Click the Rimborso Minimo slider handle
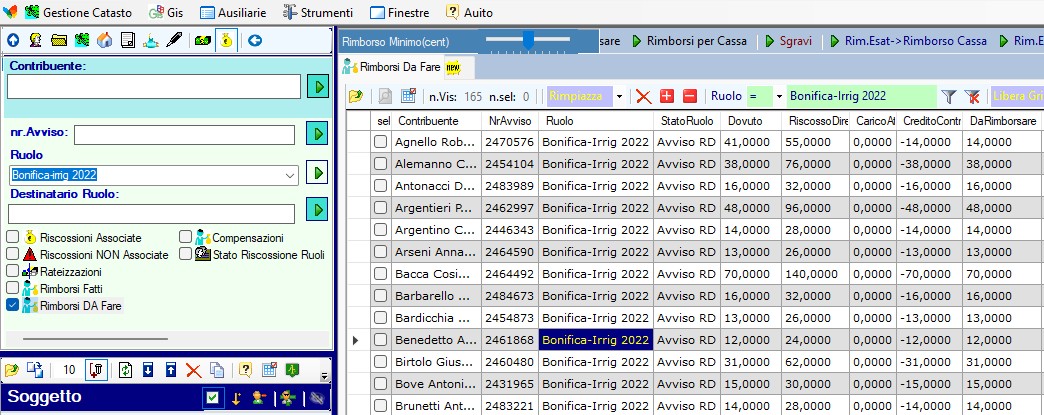Viewport: 1044px width, 415px height. pyautogui.click(x=528, y=40)
